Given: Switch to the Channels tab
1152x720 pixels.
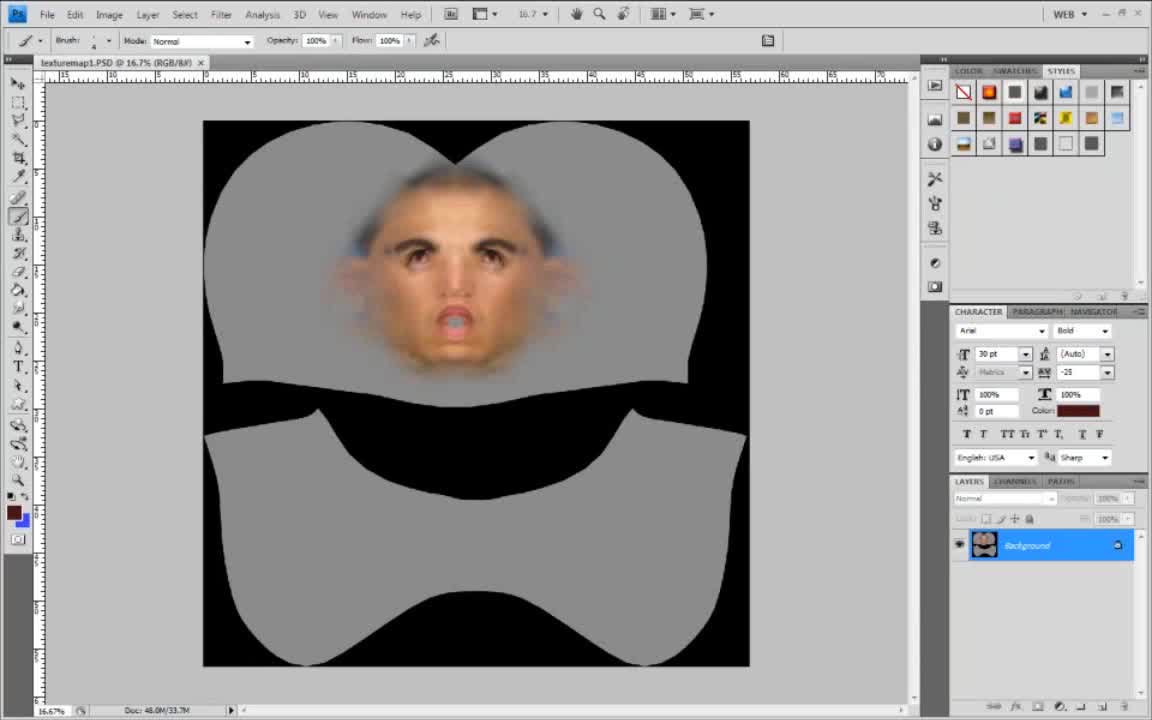Looking at the screenshot, I should click(1015, 481).
